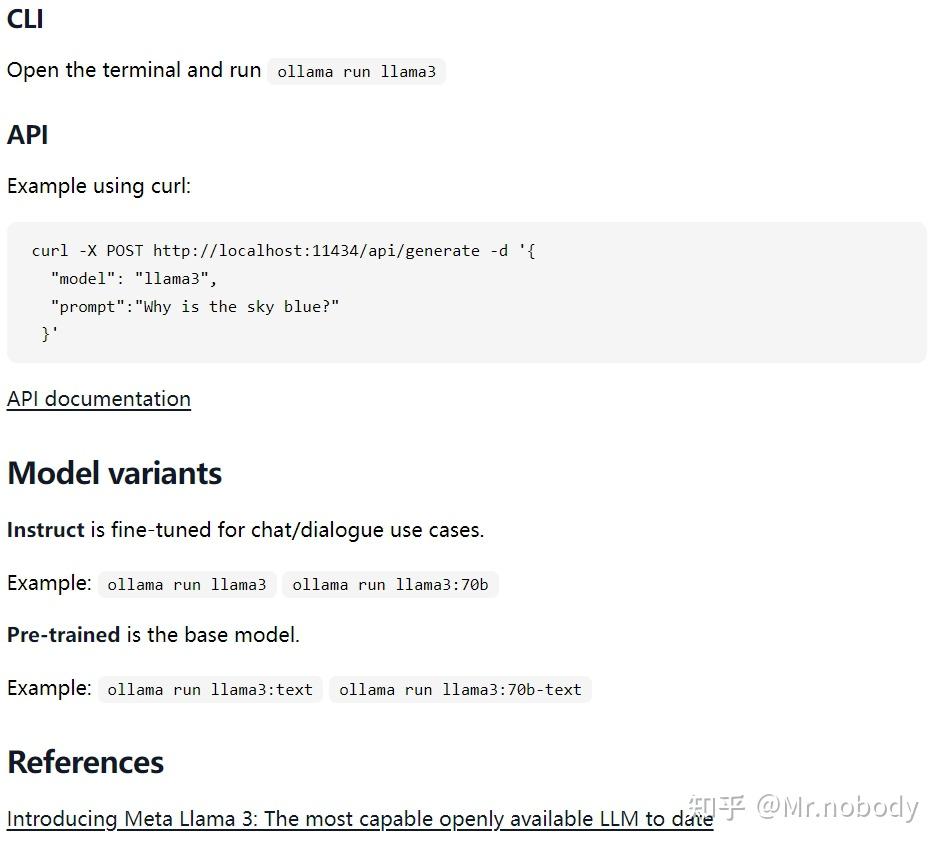Click "is the base model." text
The height and width of the screenshot is (849, 942).
point(212,635)
